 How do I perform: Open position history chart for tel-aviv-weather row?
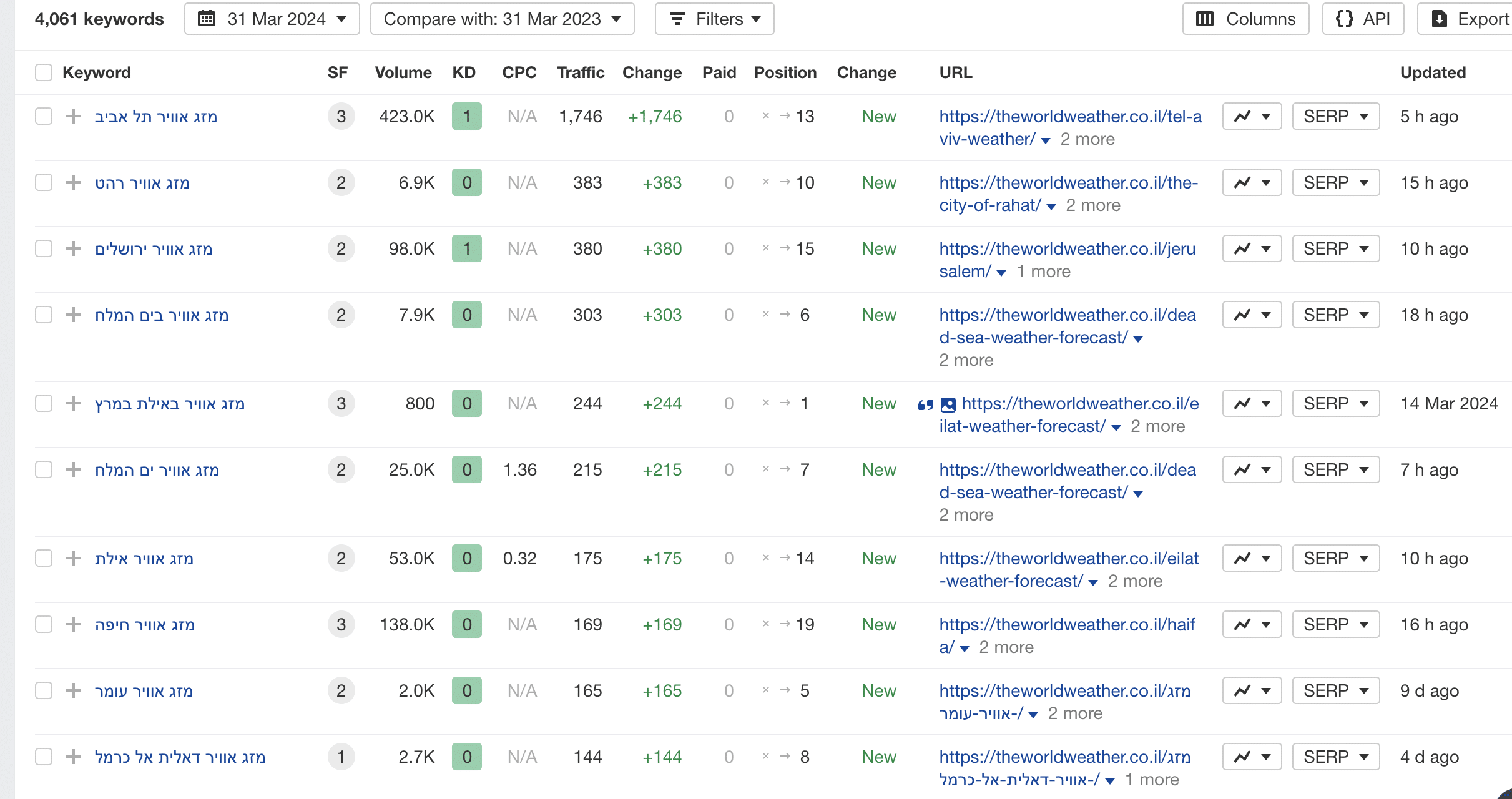tap(1252, 116)
